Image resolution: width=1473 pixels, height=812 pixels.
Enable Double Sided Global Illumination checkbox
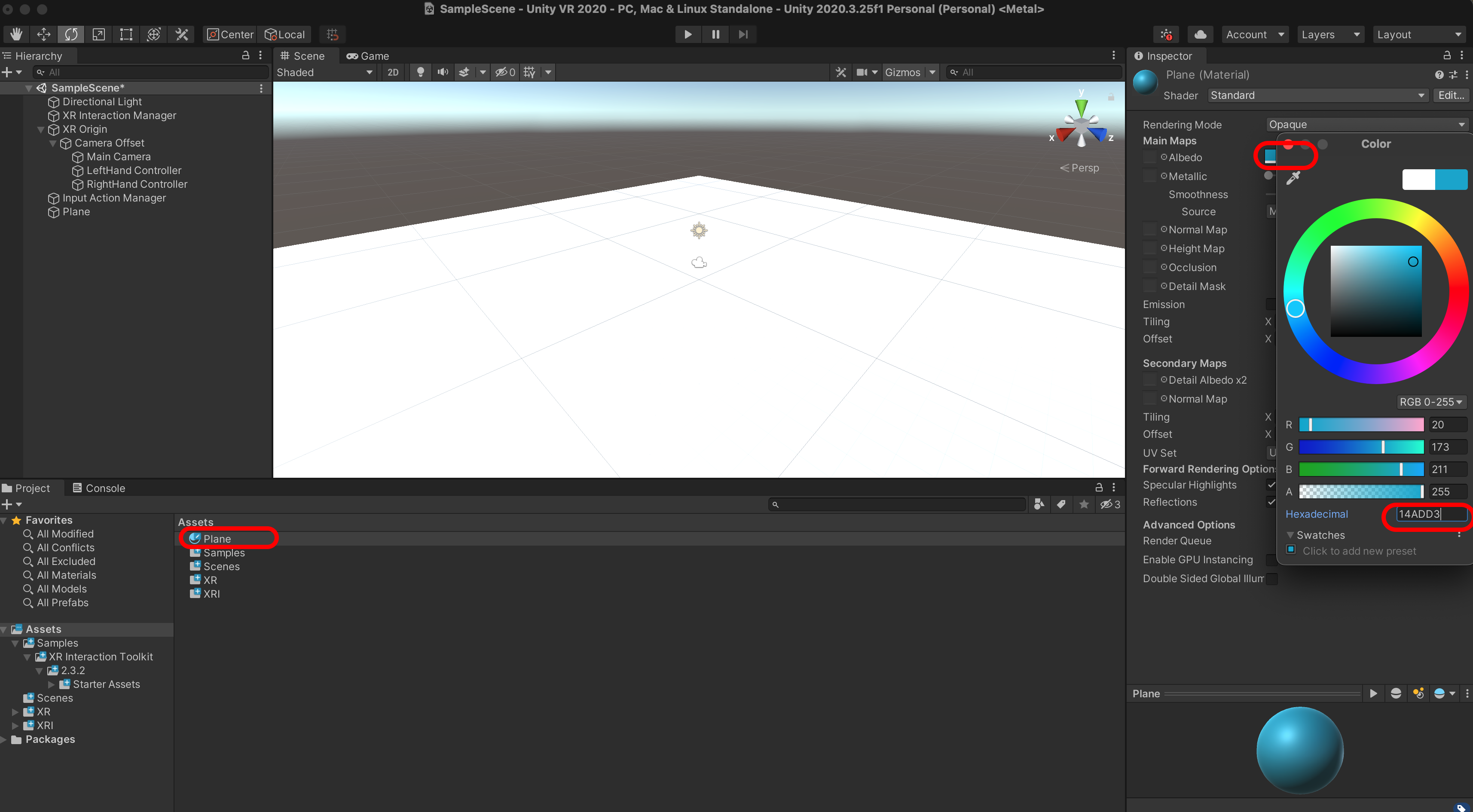1272,579
